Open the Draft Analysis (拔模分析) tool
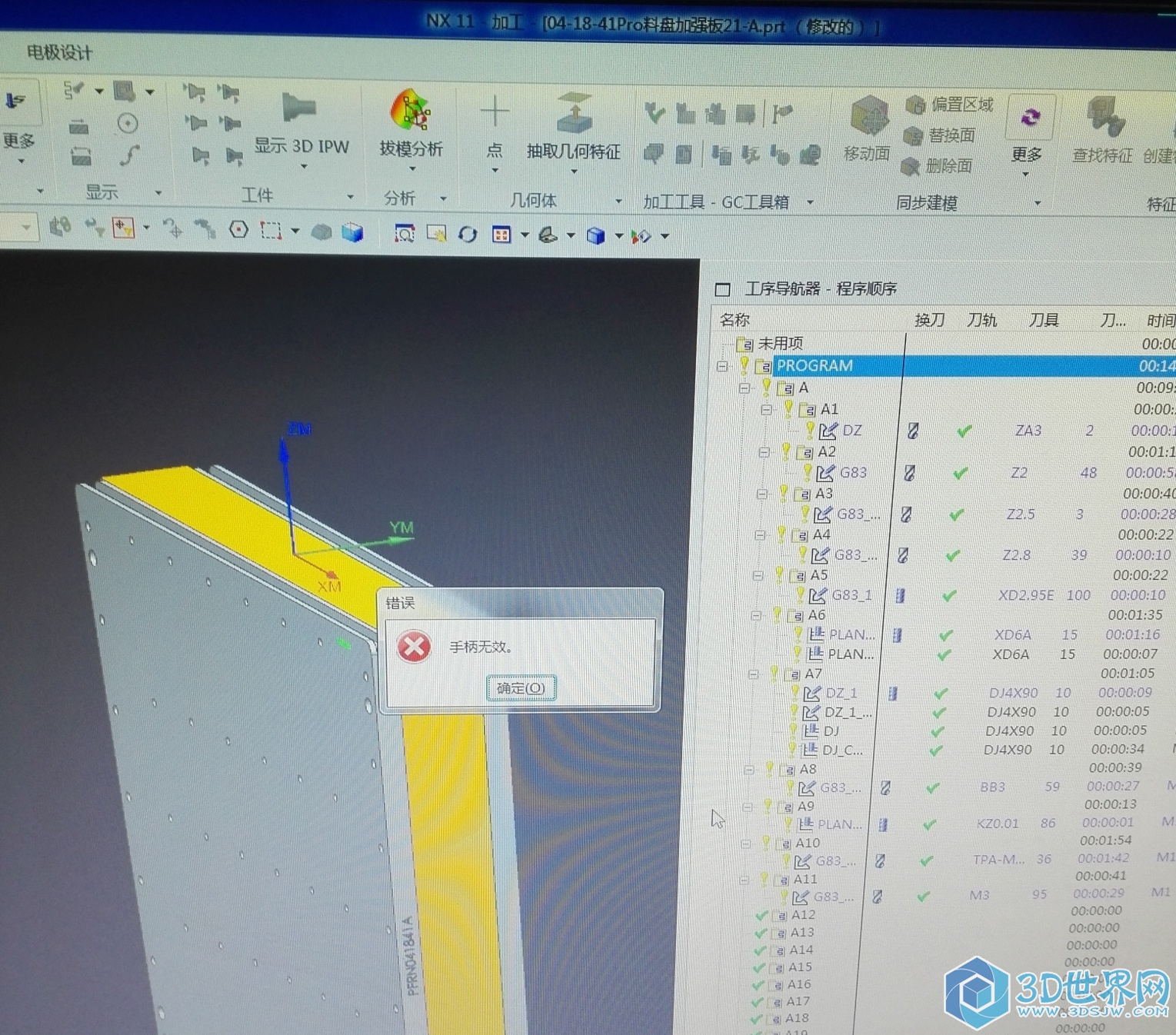1176x1035 pixels. tap(411, 109)
